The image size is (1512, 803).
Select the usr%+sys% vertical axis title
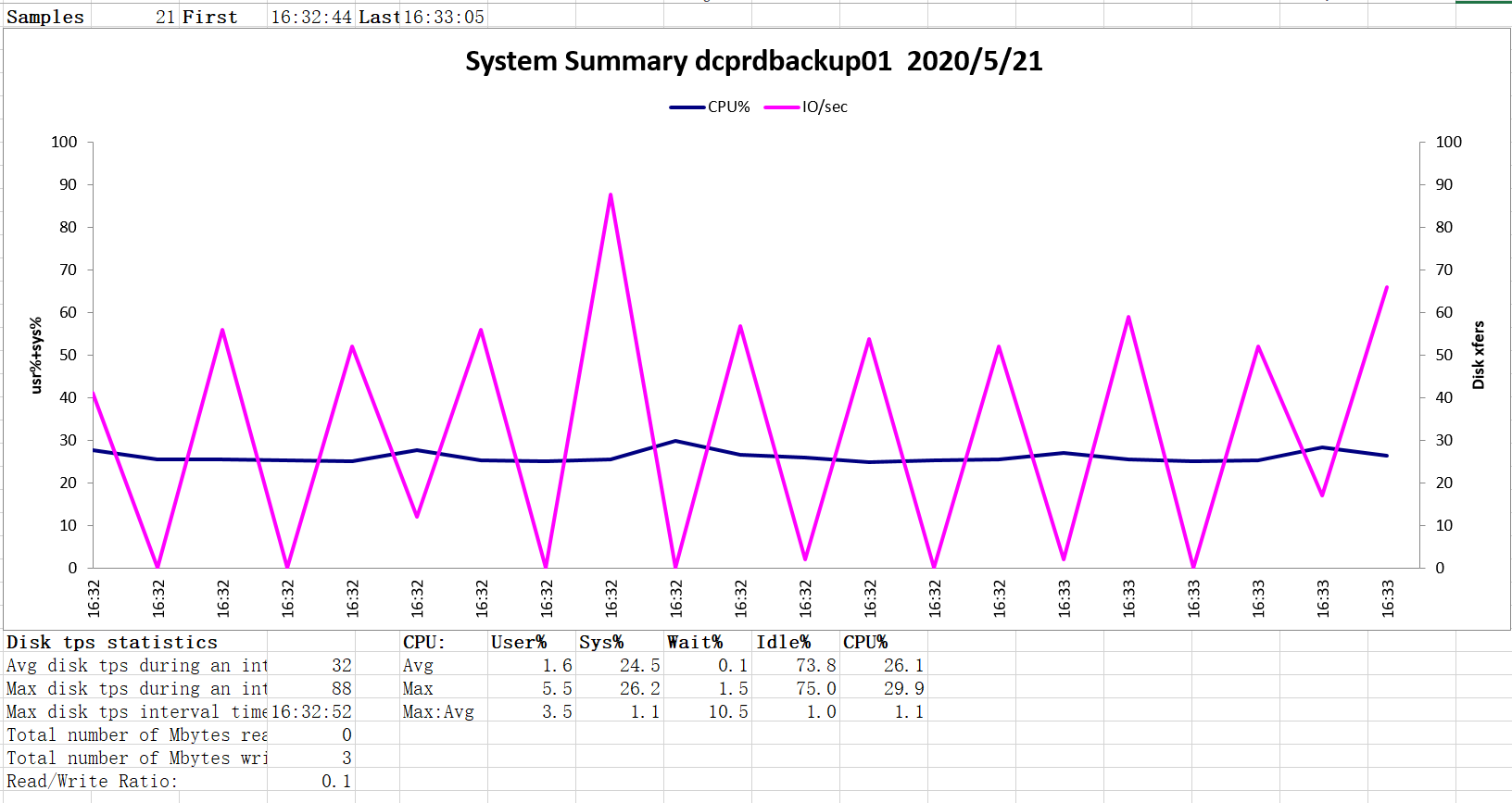click(36, 355)
